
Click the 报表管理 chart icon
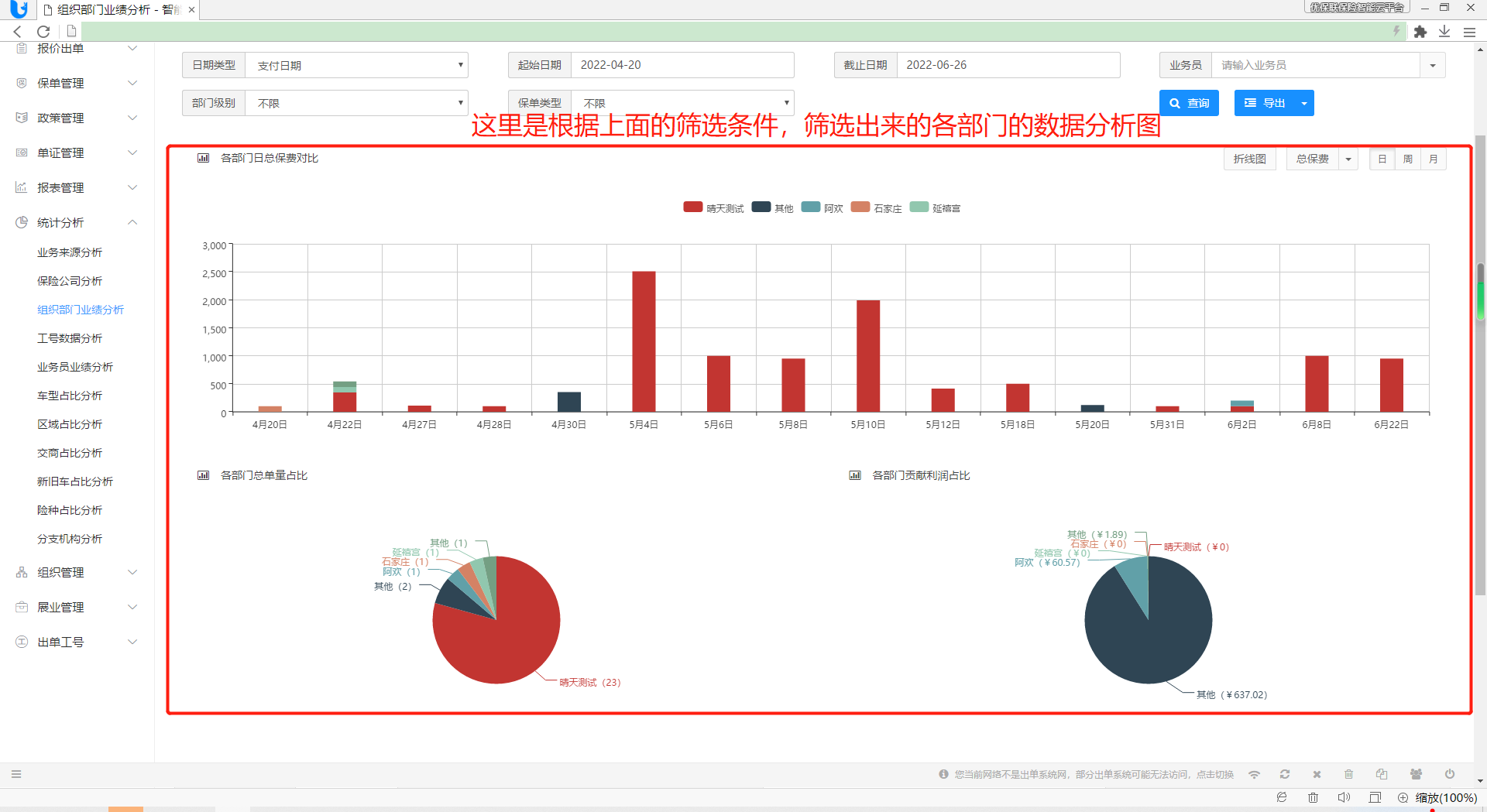(x=22, y=187)
